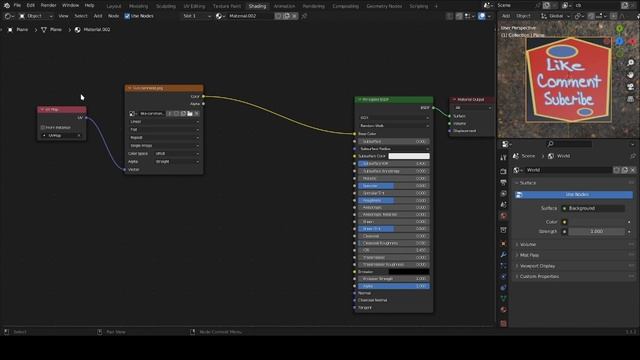Open the Edit menu
The width and height of the screenshot is (640, 360).
(31, 5)
